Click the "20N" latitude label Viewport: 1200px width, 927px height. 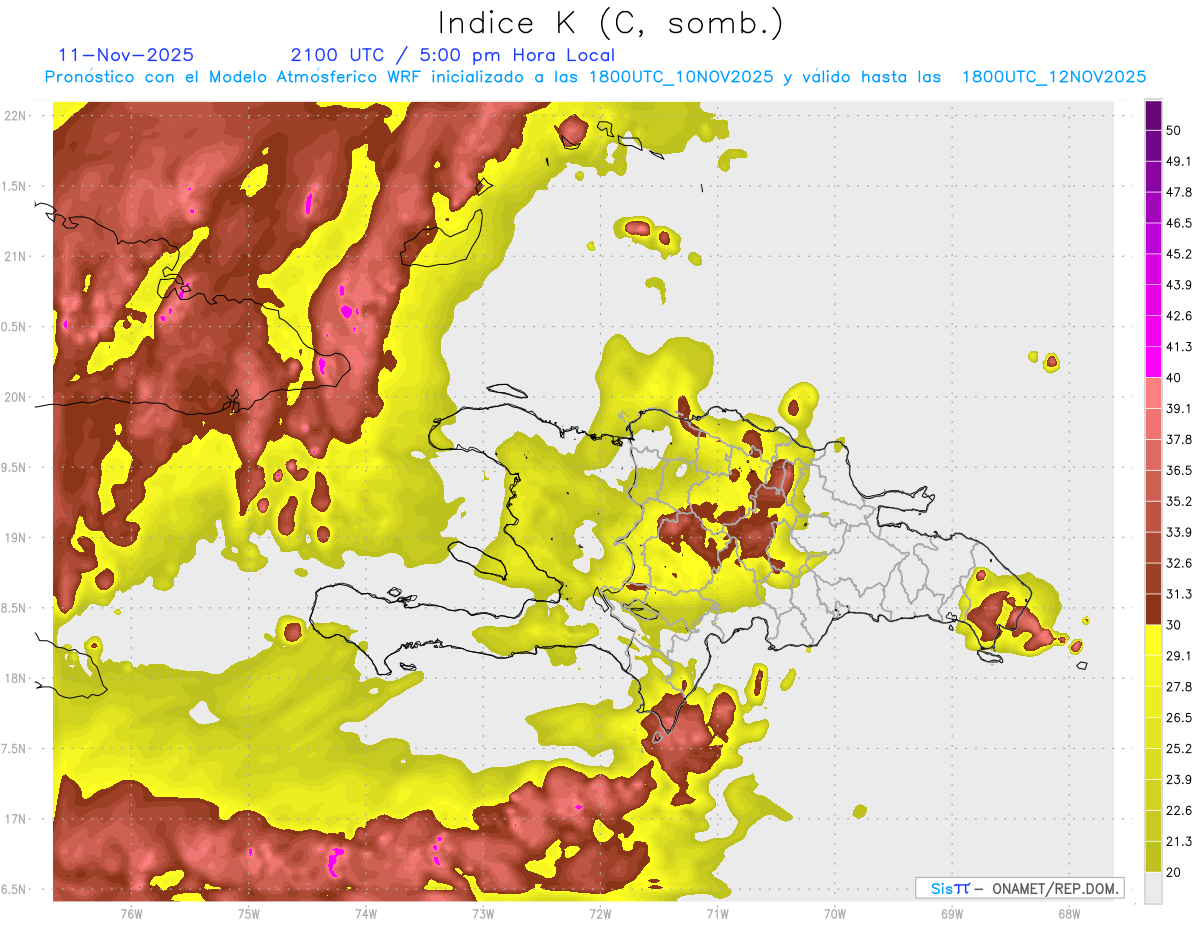15,397
